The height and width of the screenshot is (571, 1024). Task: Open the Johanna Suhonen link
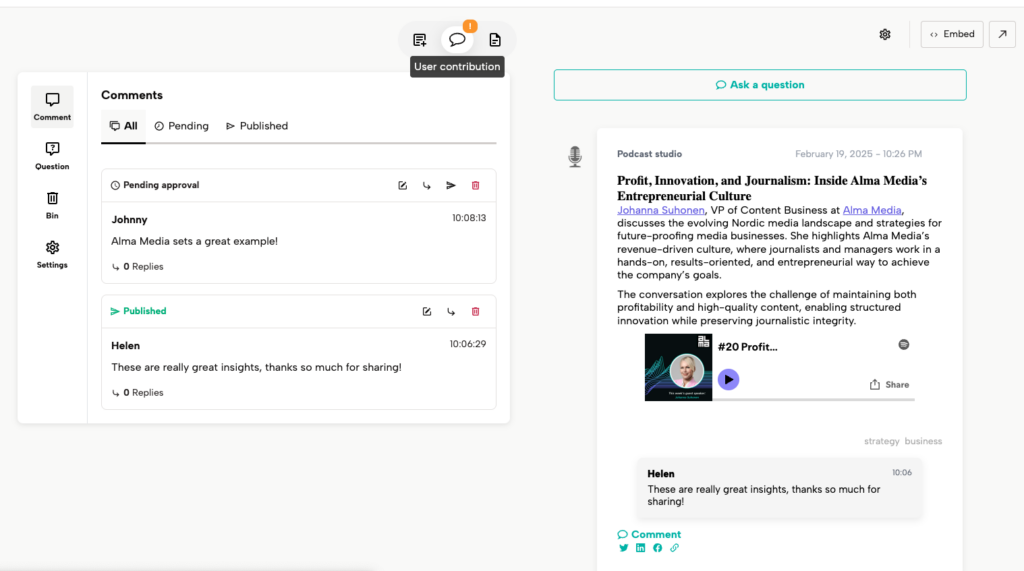(661, 210)
